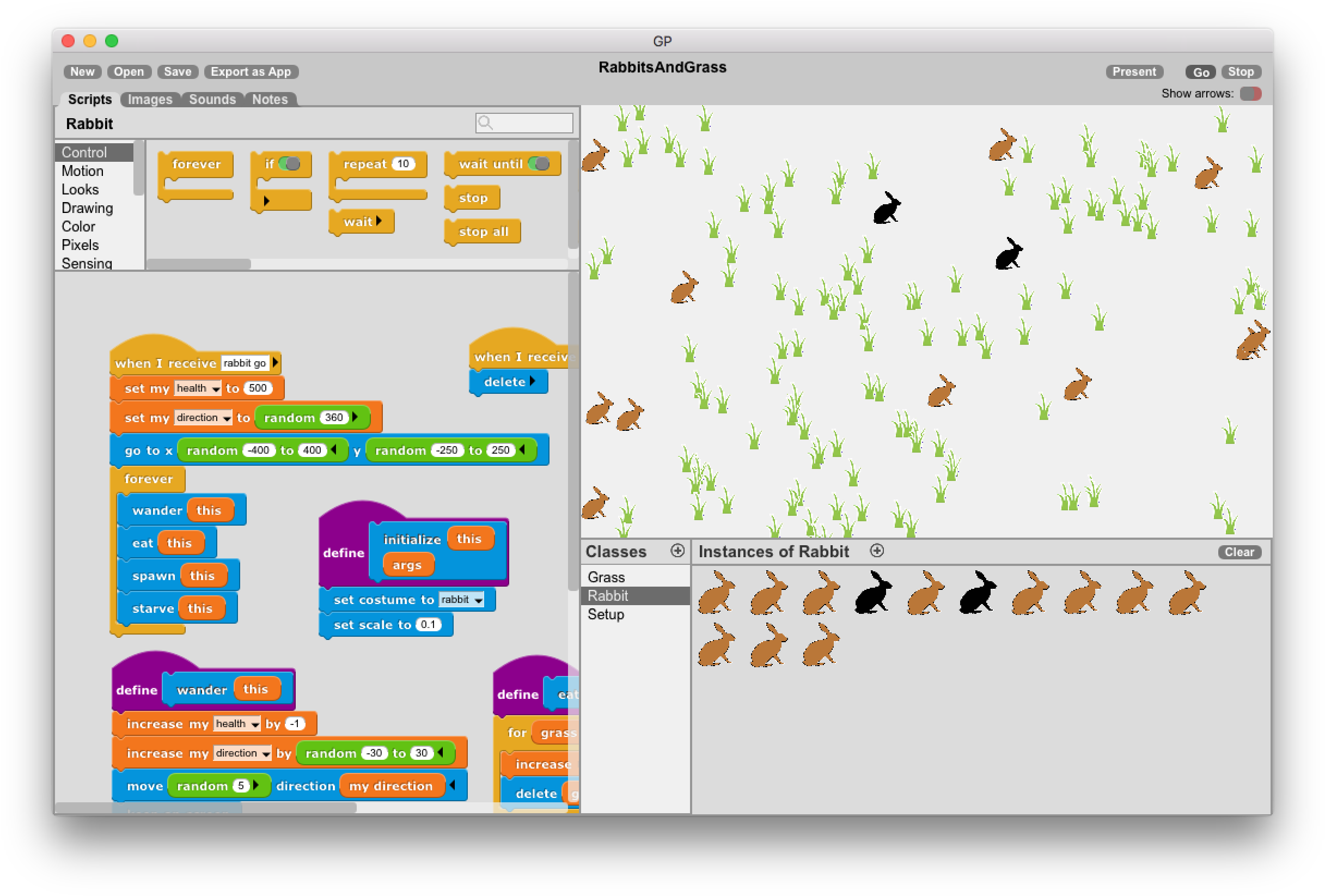
Task: Toggle the boolean in wait until block
Action: coord(539,164)
